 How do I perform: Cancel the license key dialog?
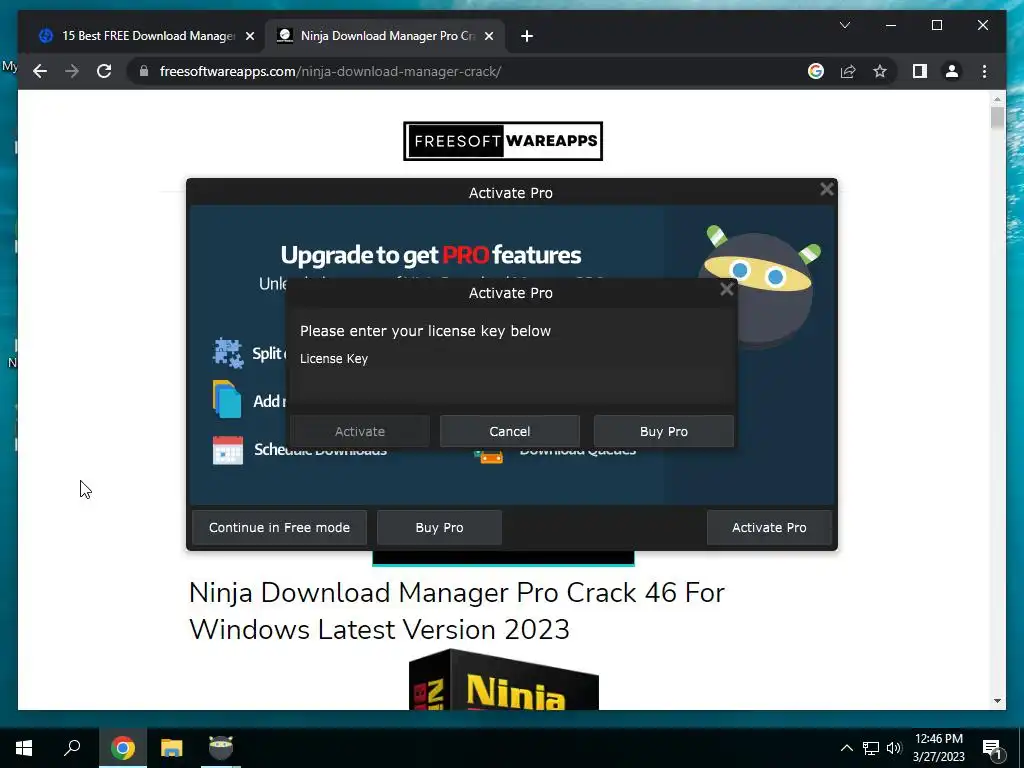point(509,431)
